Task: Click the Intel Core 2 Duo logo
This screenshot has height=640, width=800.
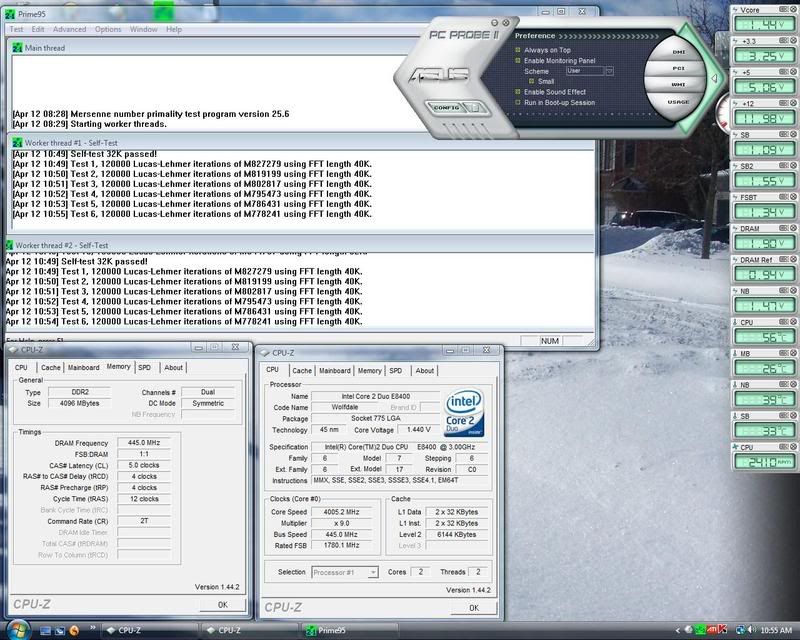Action: (464, 413)
